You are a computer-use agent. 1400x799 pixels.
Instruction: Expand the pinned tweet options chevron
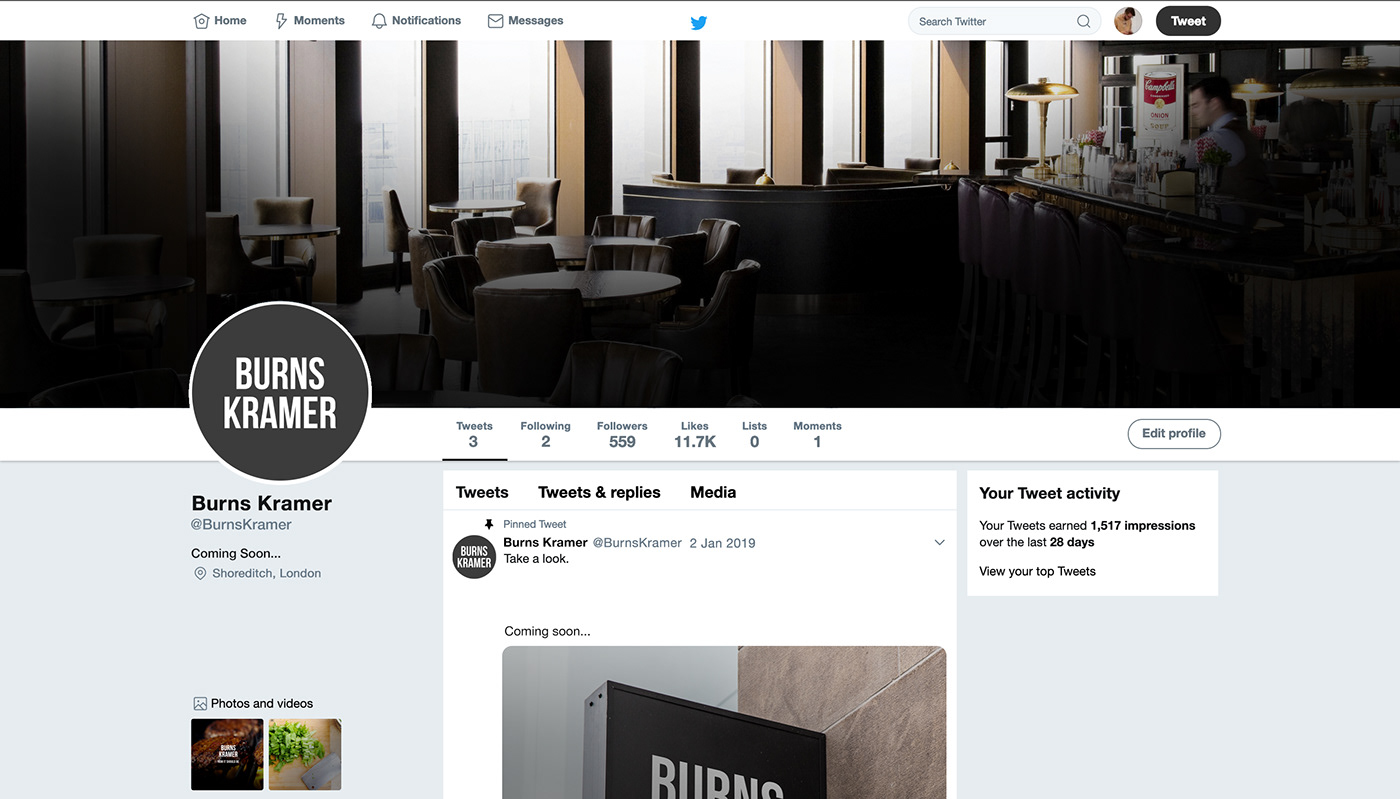tap(939, 542)
